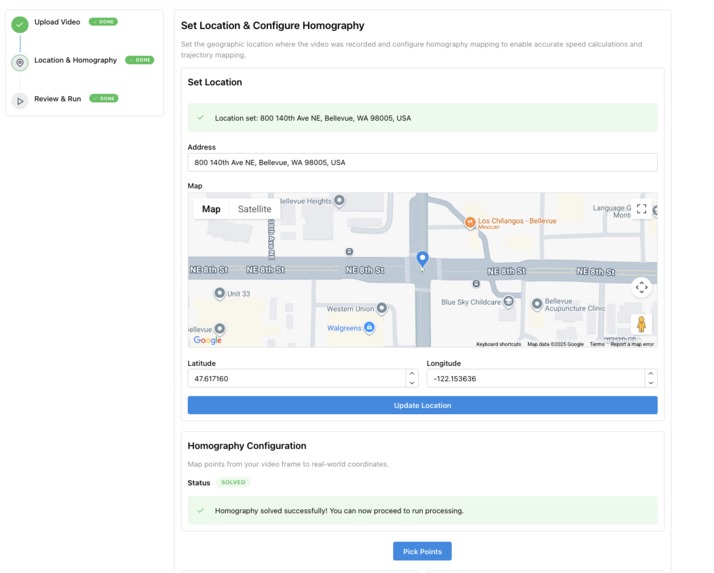Click the Update Location button
The image size is (714, 573).
tap(423, 405)
